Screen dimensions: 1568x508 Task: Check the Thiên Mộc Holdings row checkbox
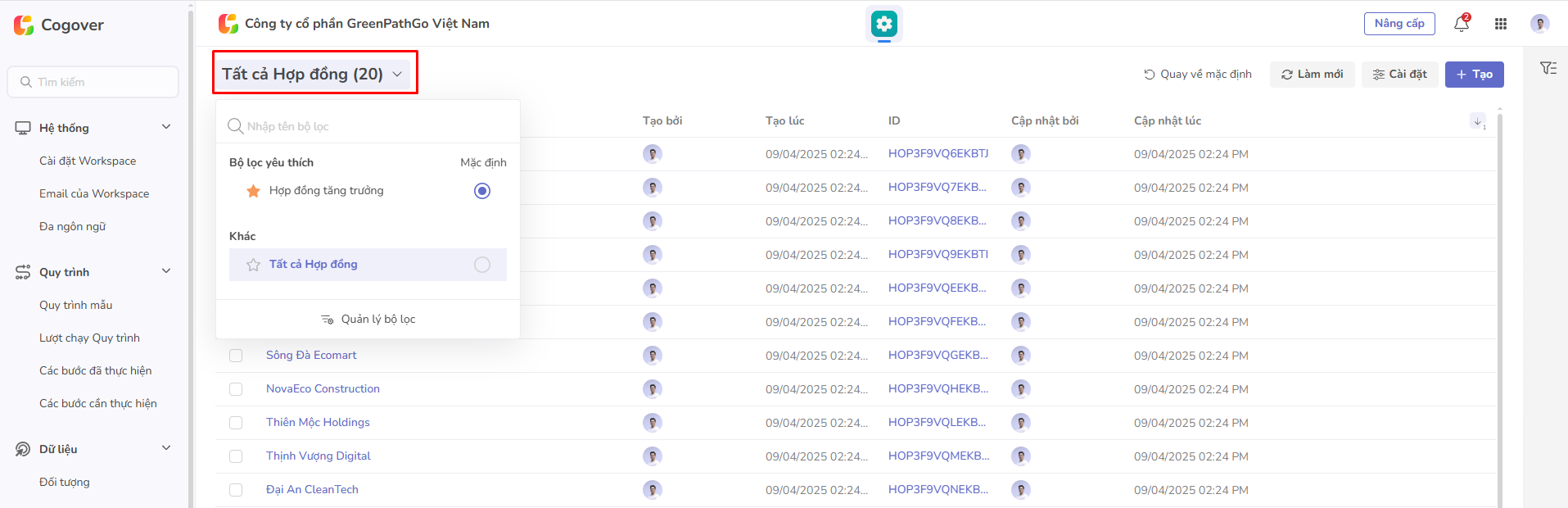[236, 423]
